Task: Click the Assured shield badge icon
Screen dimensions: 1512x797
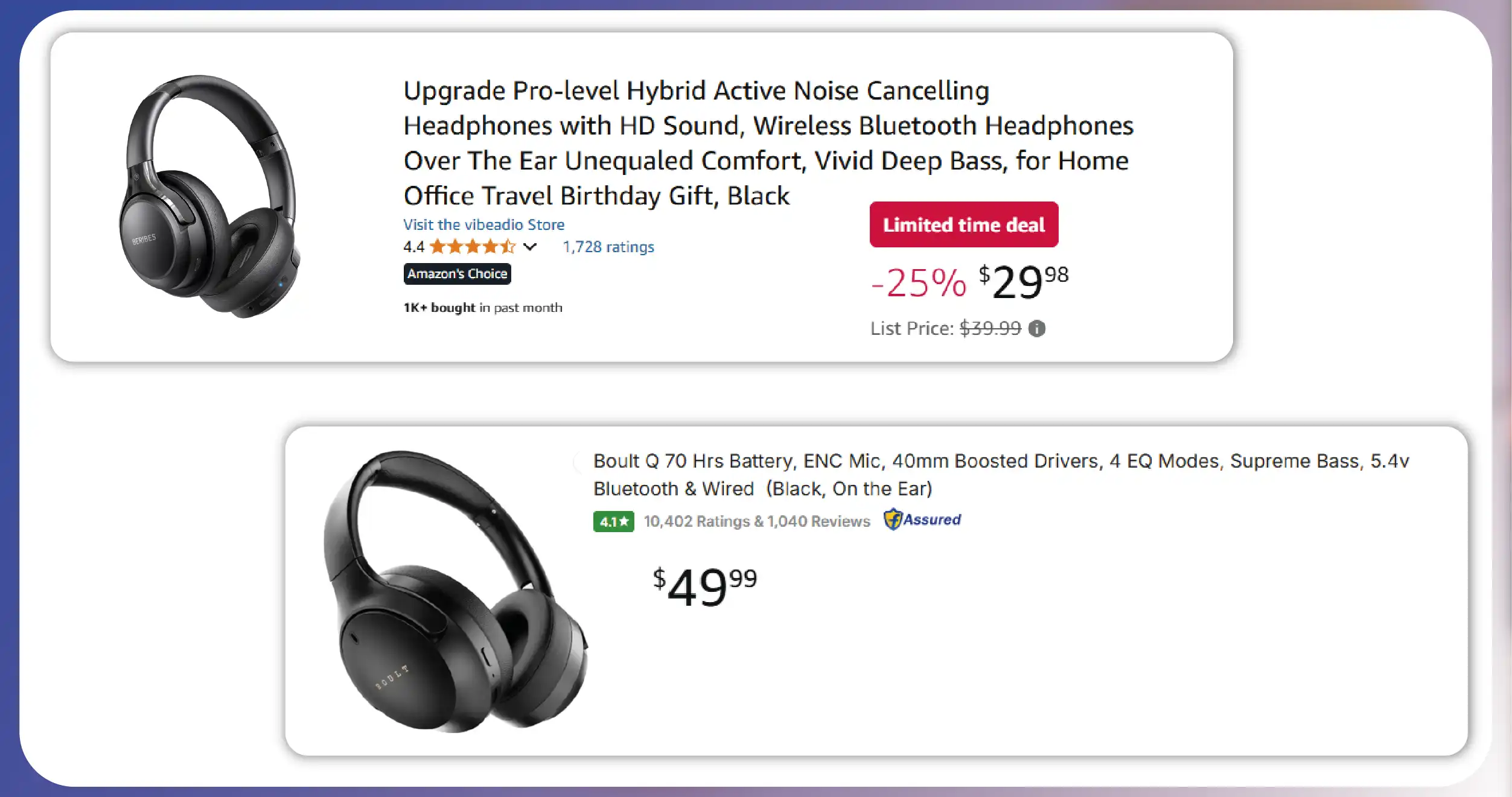Action: coord(894,519)
